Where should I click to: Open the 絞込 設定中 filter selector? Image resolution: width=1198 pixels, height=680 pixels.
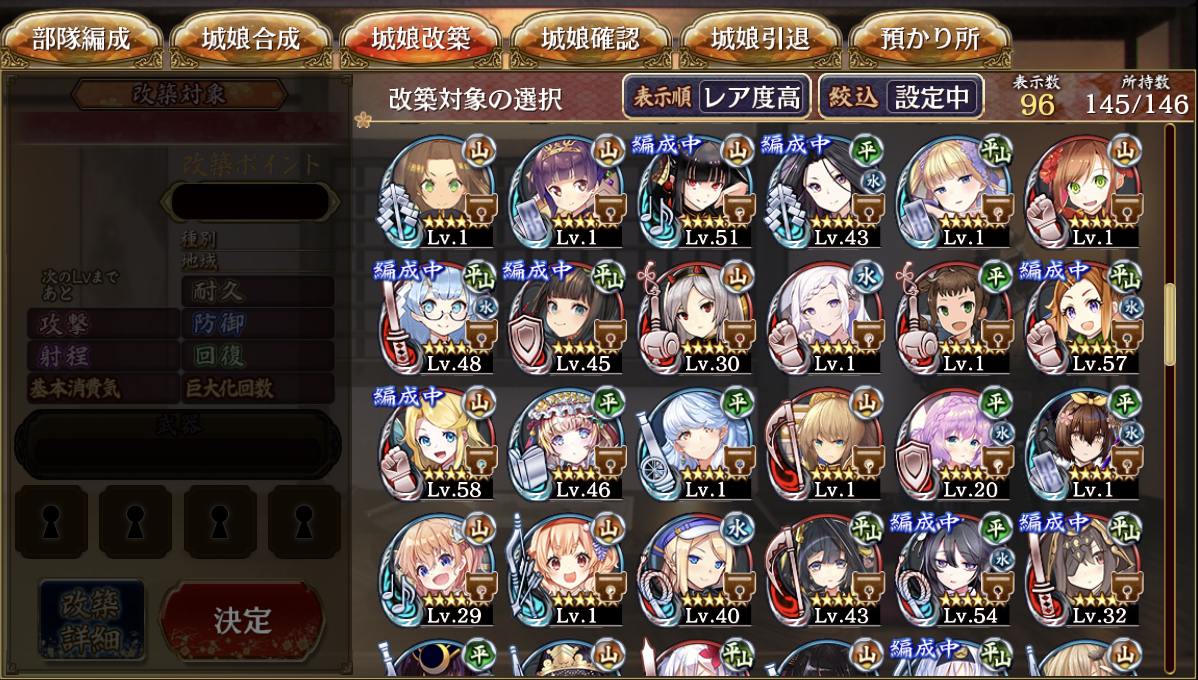coord(901,97)
